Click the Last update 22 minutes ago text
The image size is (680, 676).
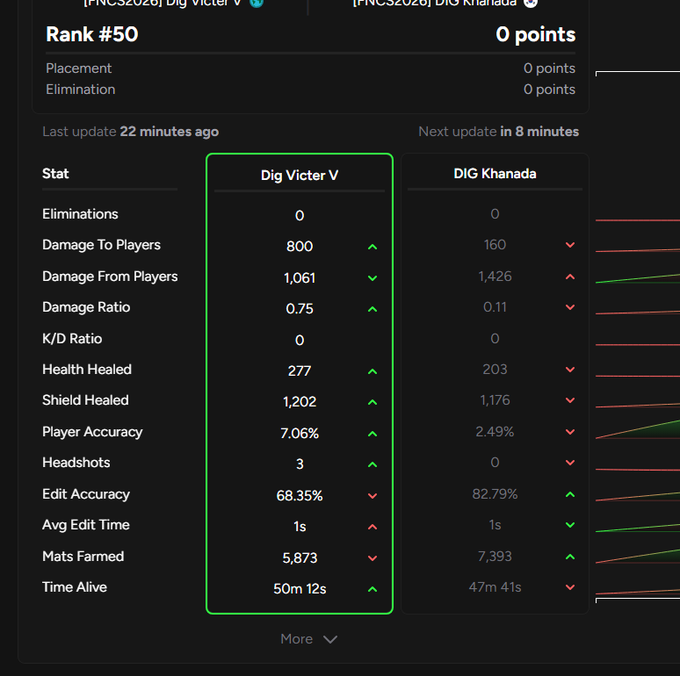click(131, 131)
